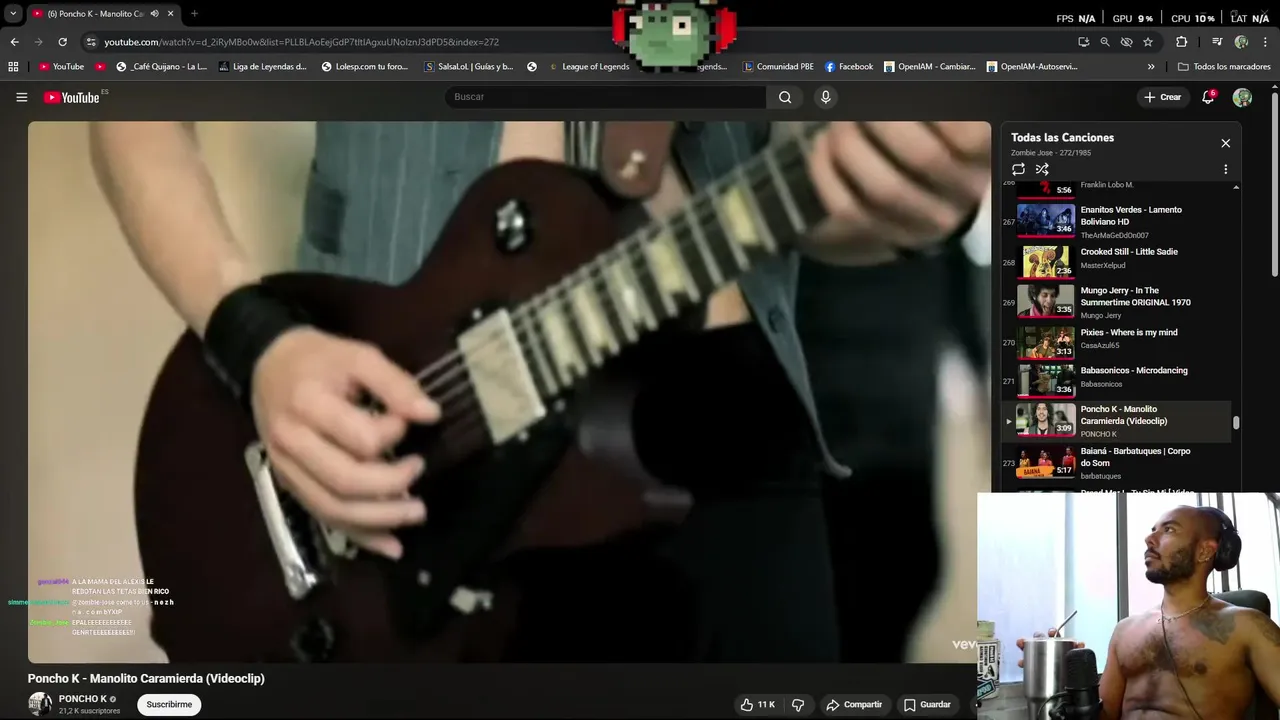Open Café Quijano bookmark
This screenshot has height=720, width=1280.
coord(161,67)
